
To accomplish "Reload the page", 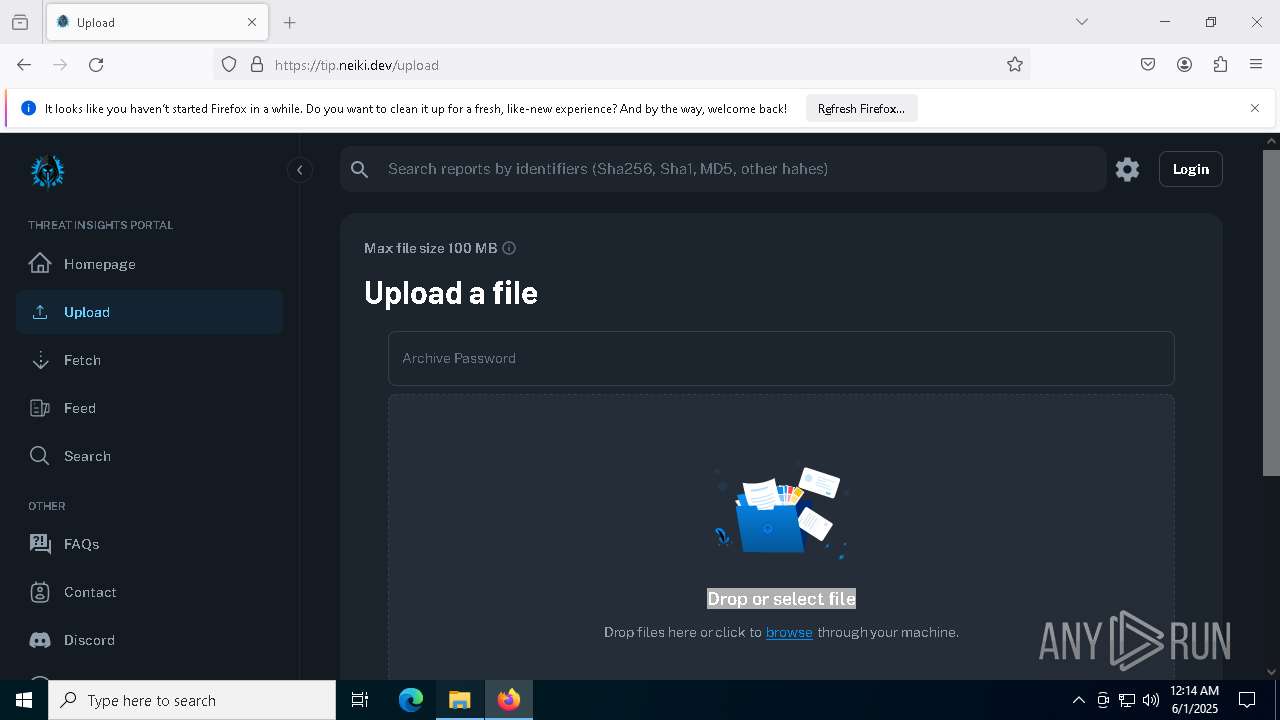I will tap(96, 65).
